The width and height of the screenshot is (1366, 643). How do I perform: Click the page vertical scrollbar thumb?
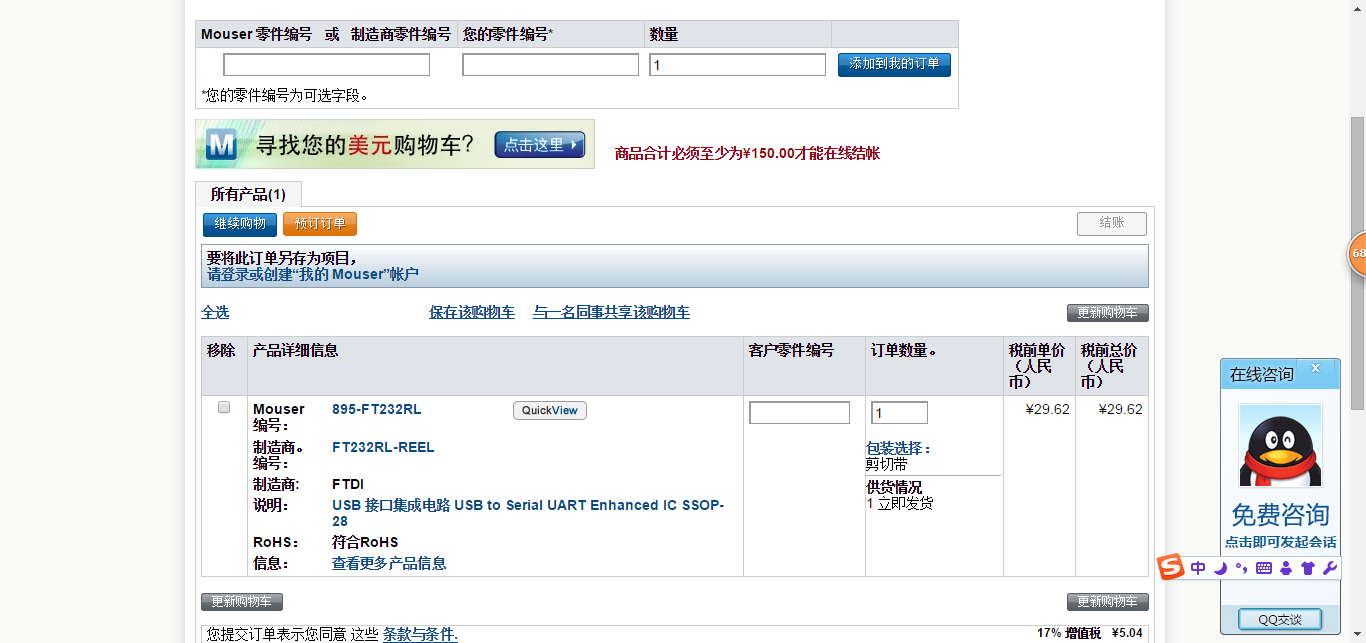tap(1357, 262)
